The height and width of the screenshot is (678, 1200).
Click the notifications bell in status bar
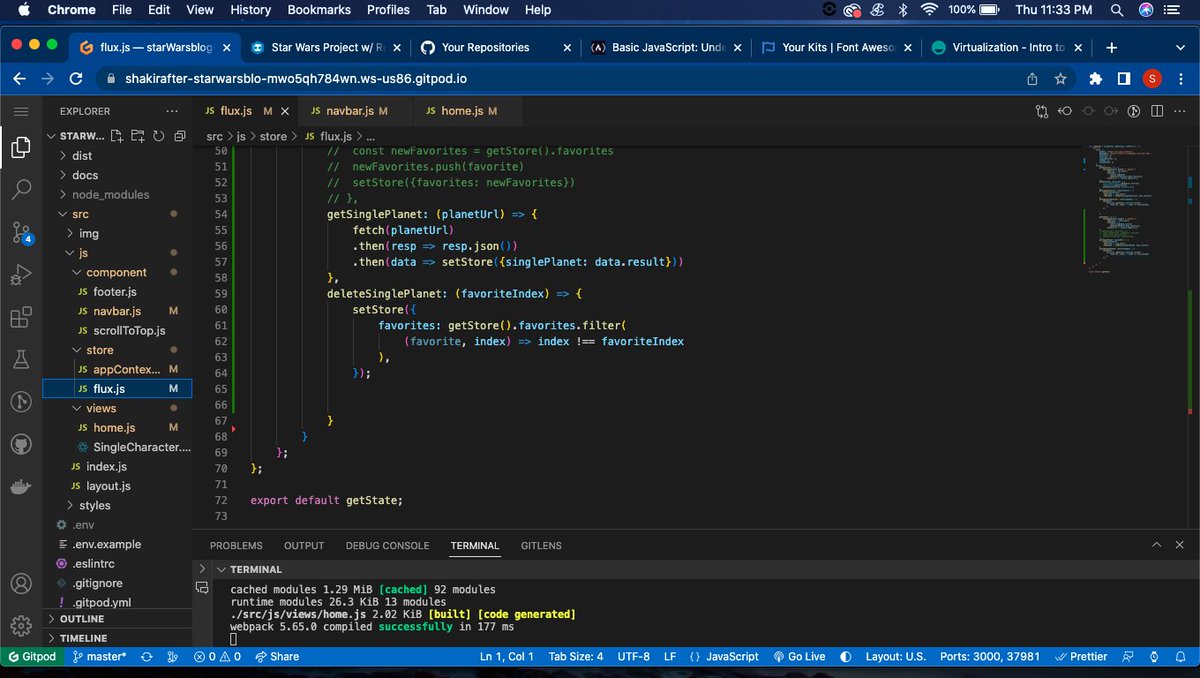(x=1181, y=657)
